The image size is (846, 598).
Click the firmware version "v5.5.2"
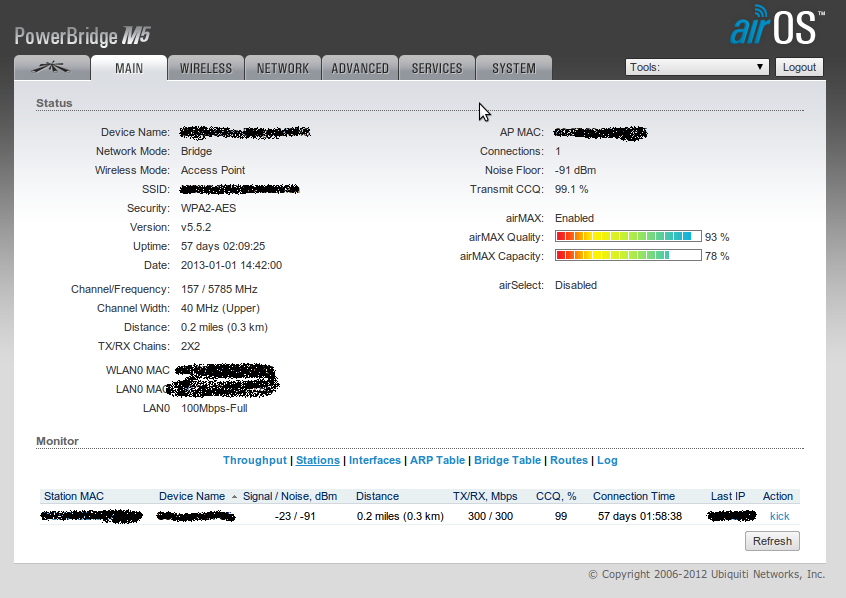point(196,227)
